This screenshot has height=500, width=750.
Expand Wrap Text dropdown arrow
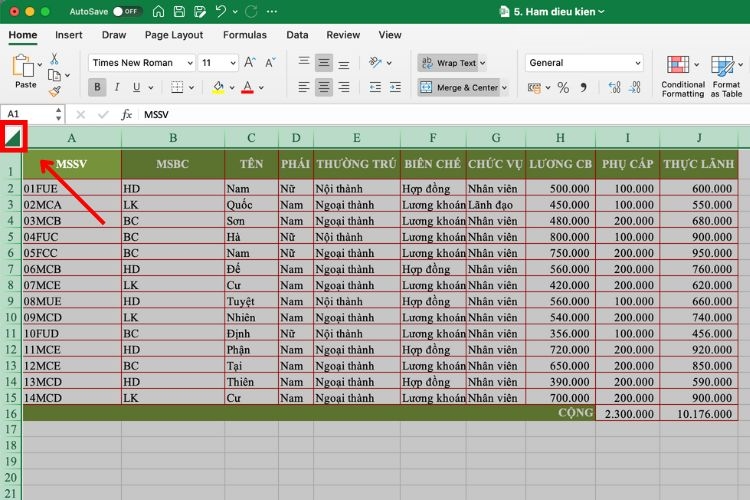(483, 63)
